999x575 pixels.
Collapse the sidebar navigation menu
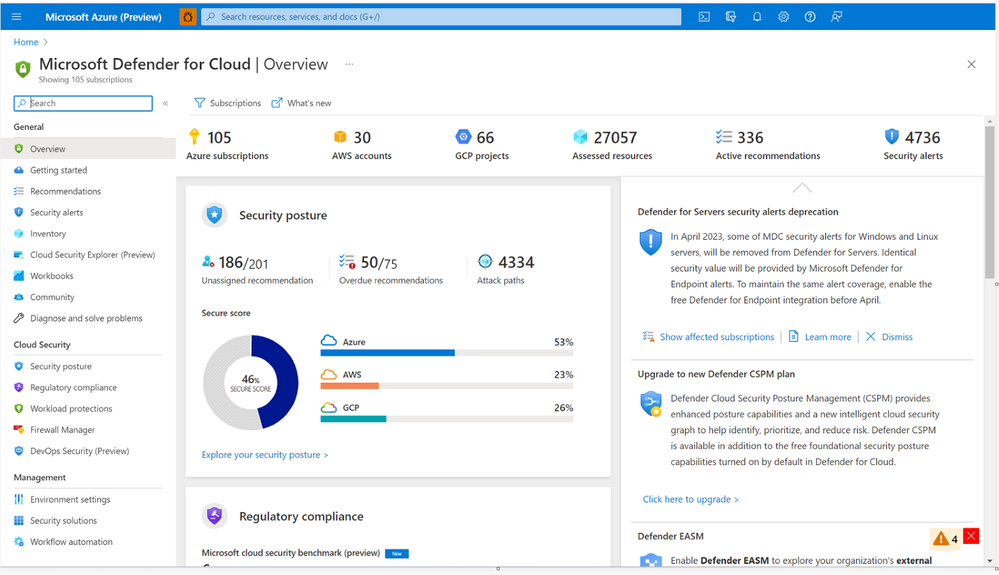165,103
